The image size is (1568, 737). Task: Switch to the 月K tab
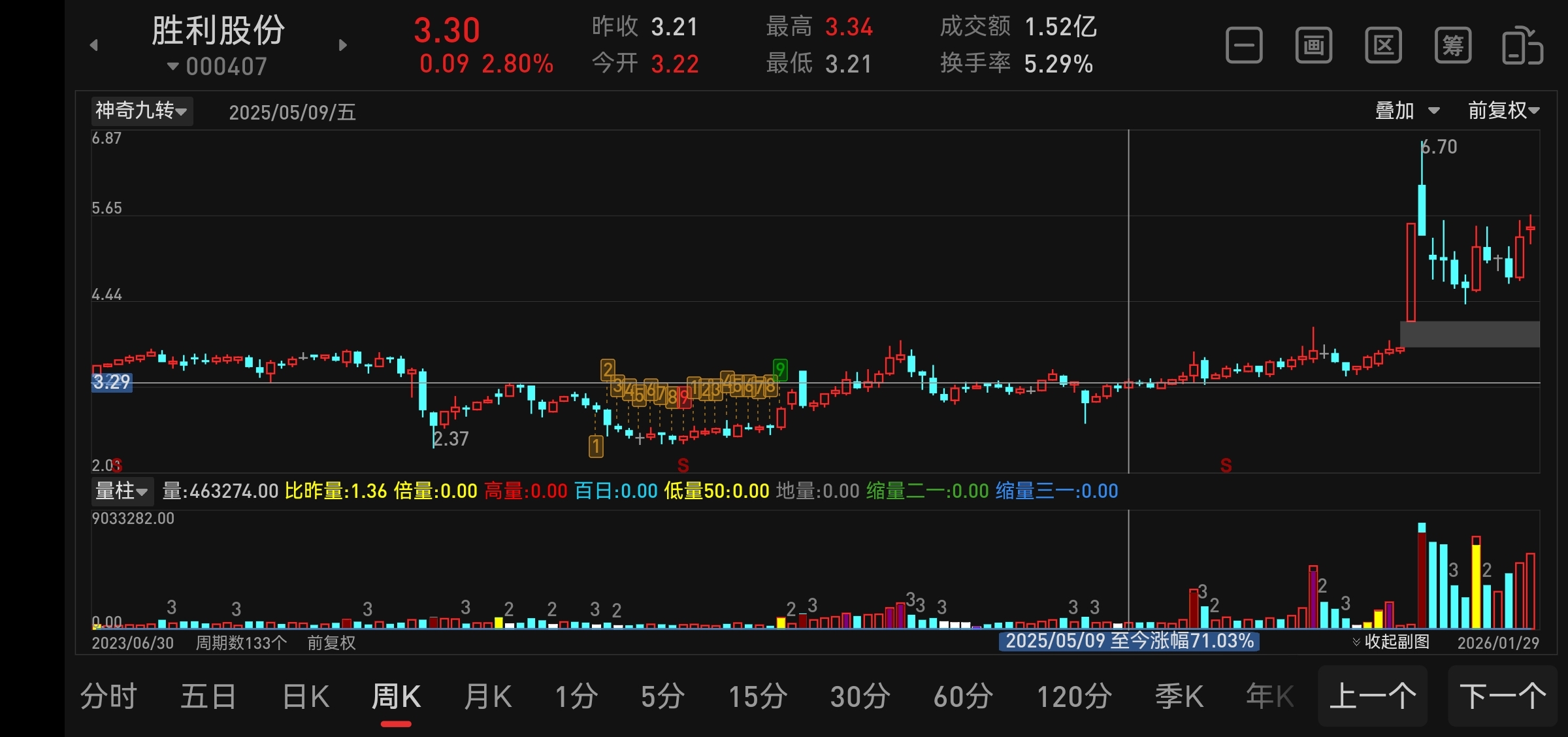[487, 696]
